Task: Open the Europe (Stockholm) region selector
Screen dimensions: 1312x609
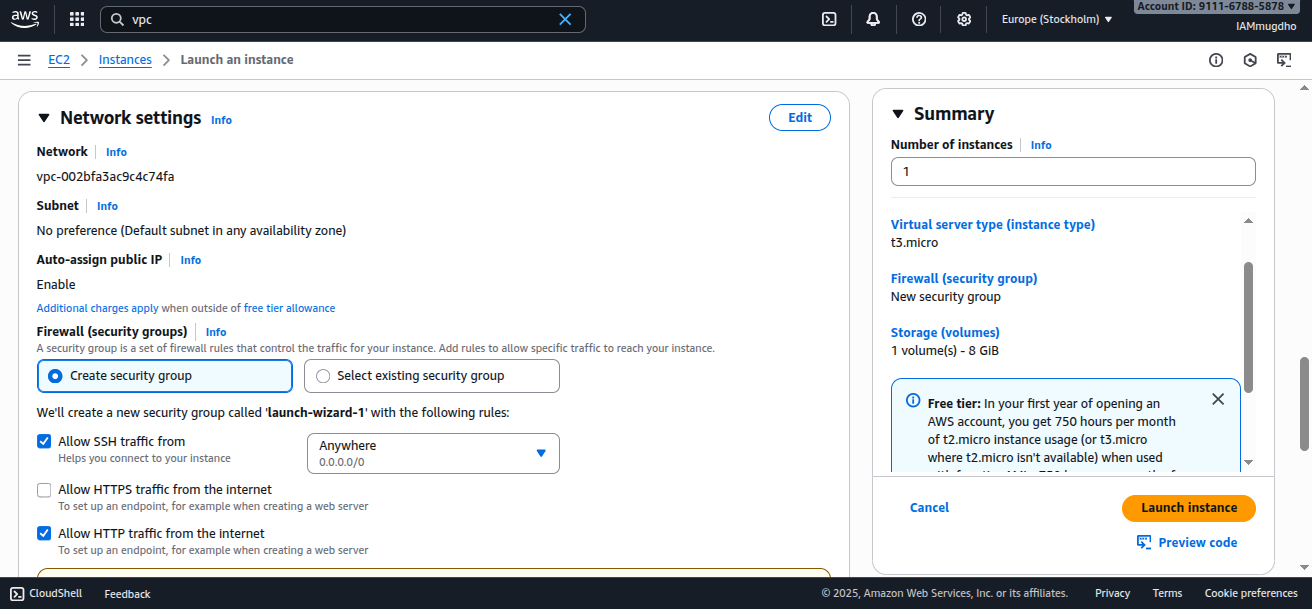Action: click(x=1055, y=18)
